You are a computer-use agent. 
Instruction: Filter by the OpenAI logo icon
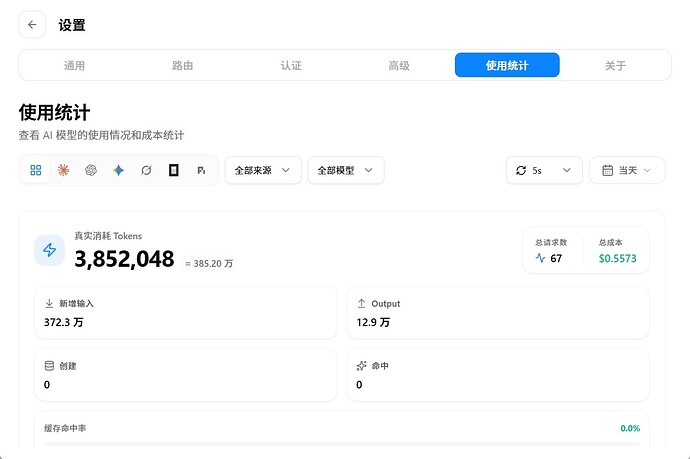coord(91,170)
